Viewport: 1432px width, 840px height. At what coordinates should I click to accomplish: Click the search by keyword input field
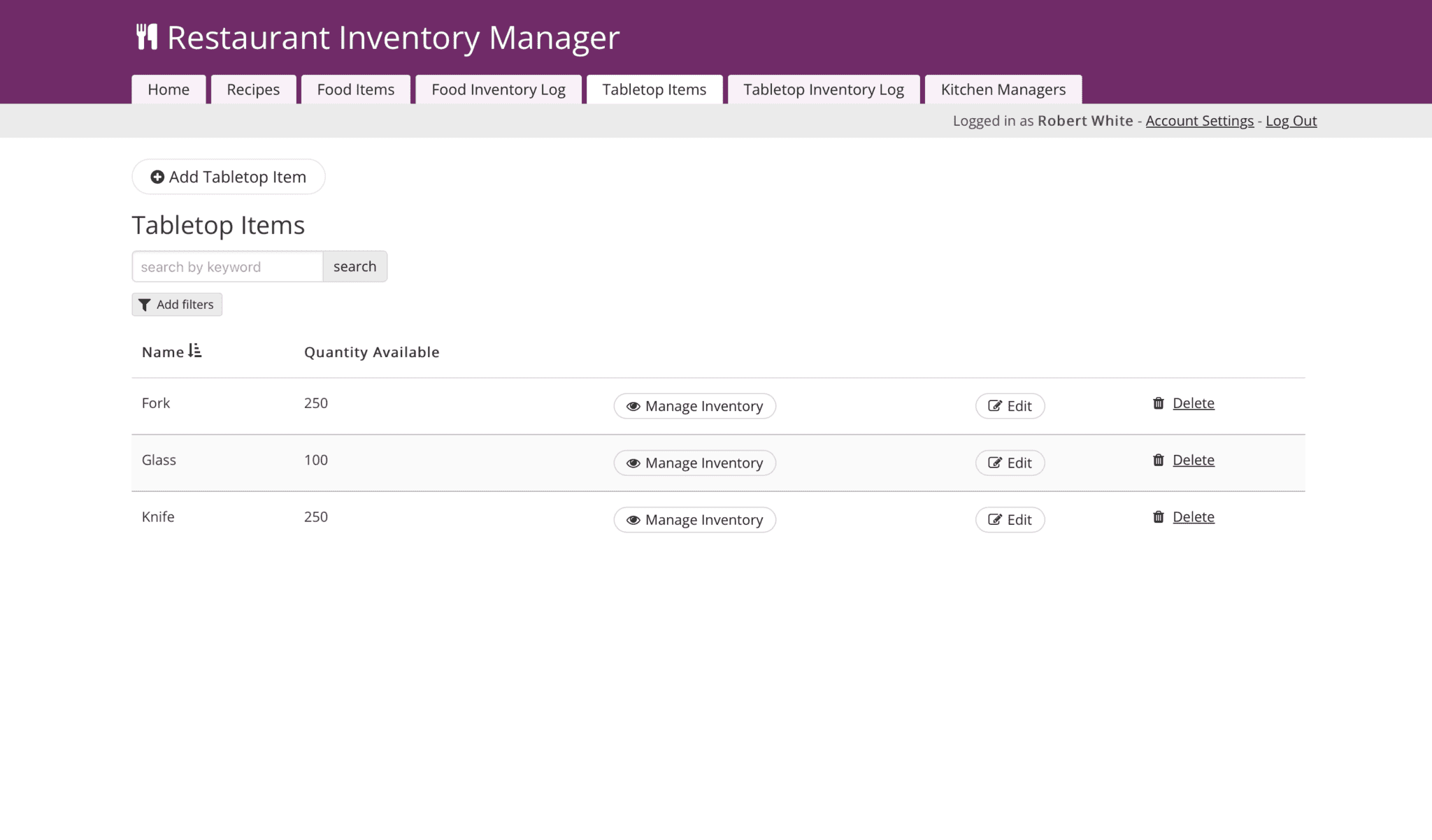[227, 266]
